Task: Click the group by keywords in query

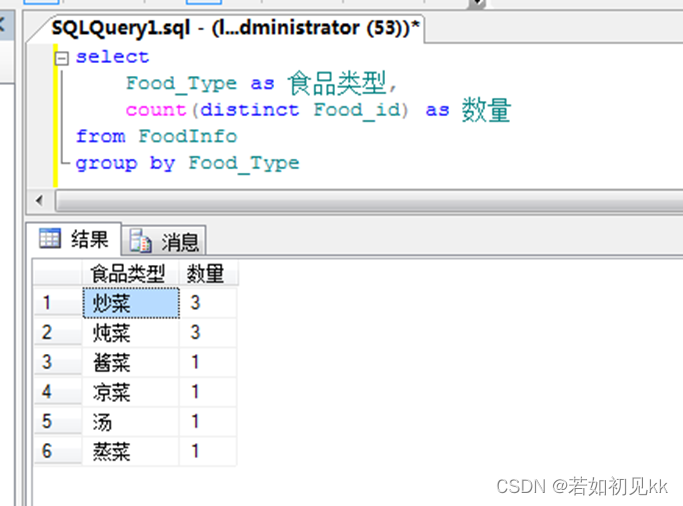Action: [x=125, y=164]
